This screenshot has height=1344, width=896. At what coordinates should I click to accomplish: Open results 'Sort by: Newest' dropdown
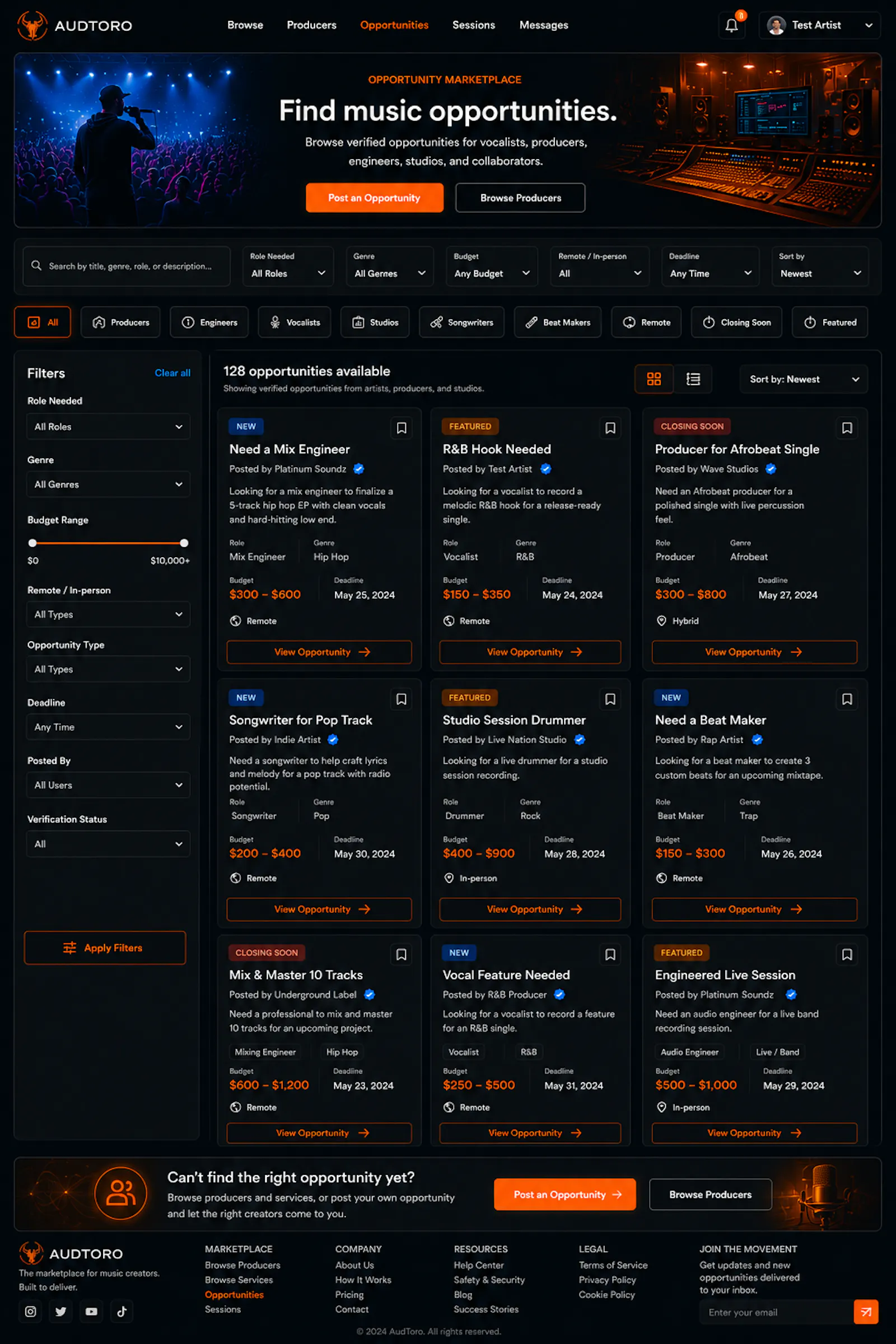[x=804, y=379]
